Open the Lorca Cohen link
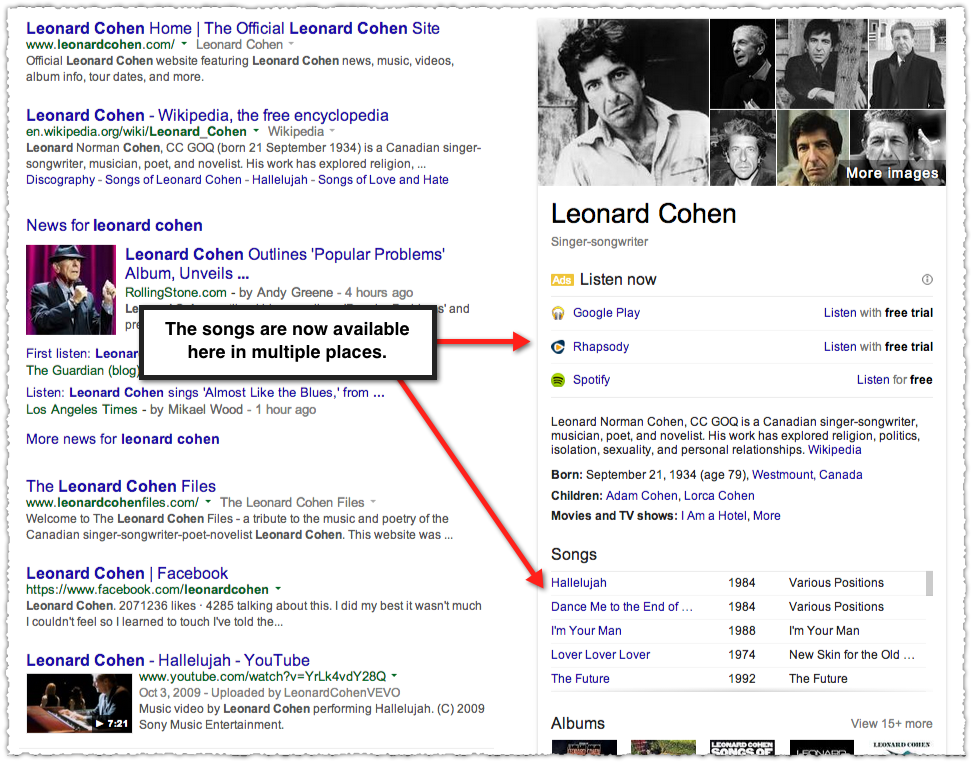 pos(719,496)
